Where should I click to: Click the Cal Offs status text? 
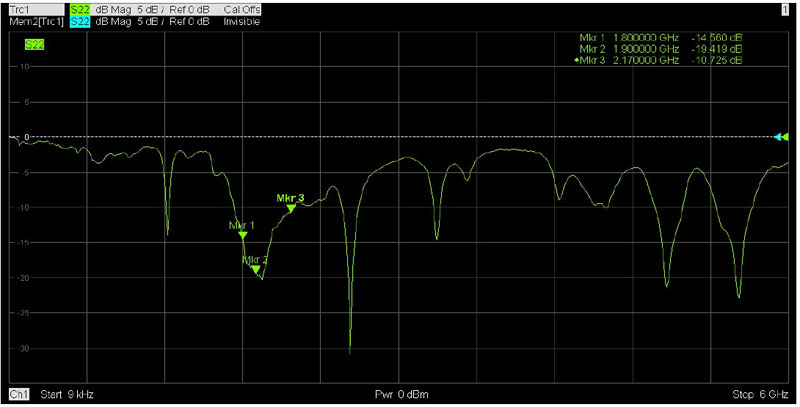click(x=242, y=9)
